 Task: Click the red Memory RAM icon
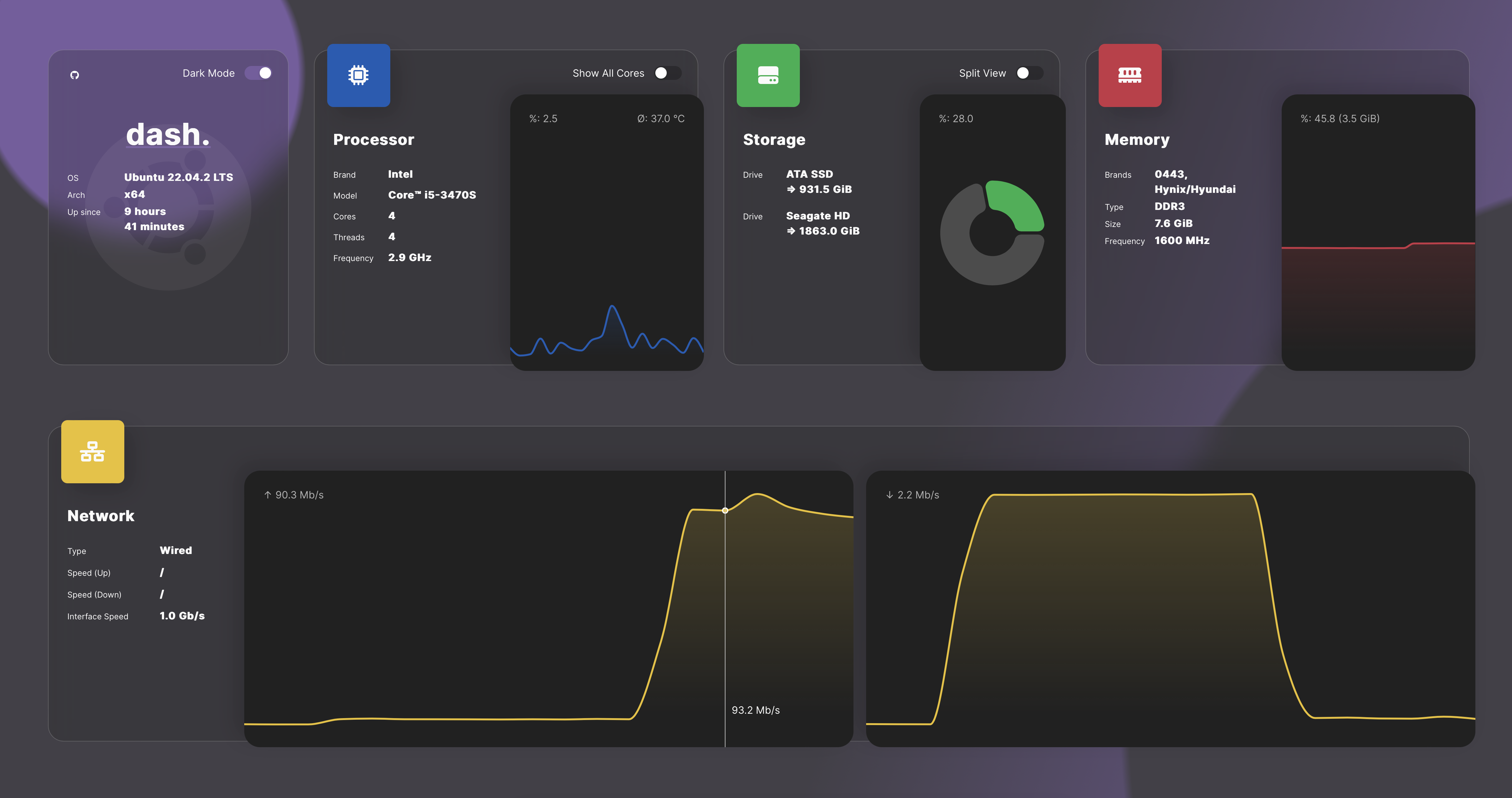click(x=1129, y=75)
